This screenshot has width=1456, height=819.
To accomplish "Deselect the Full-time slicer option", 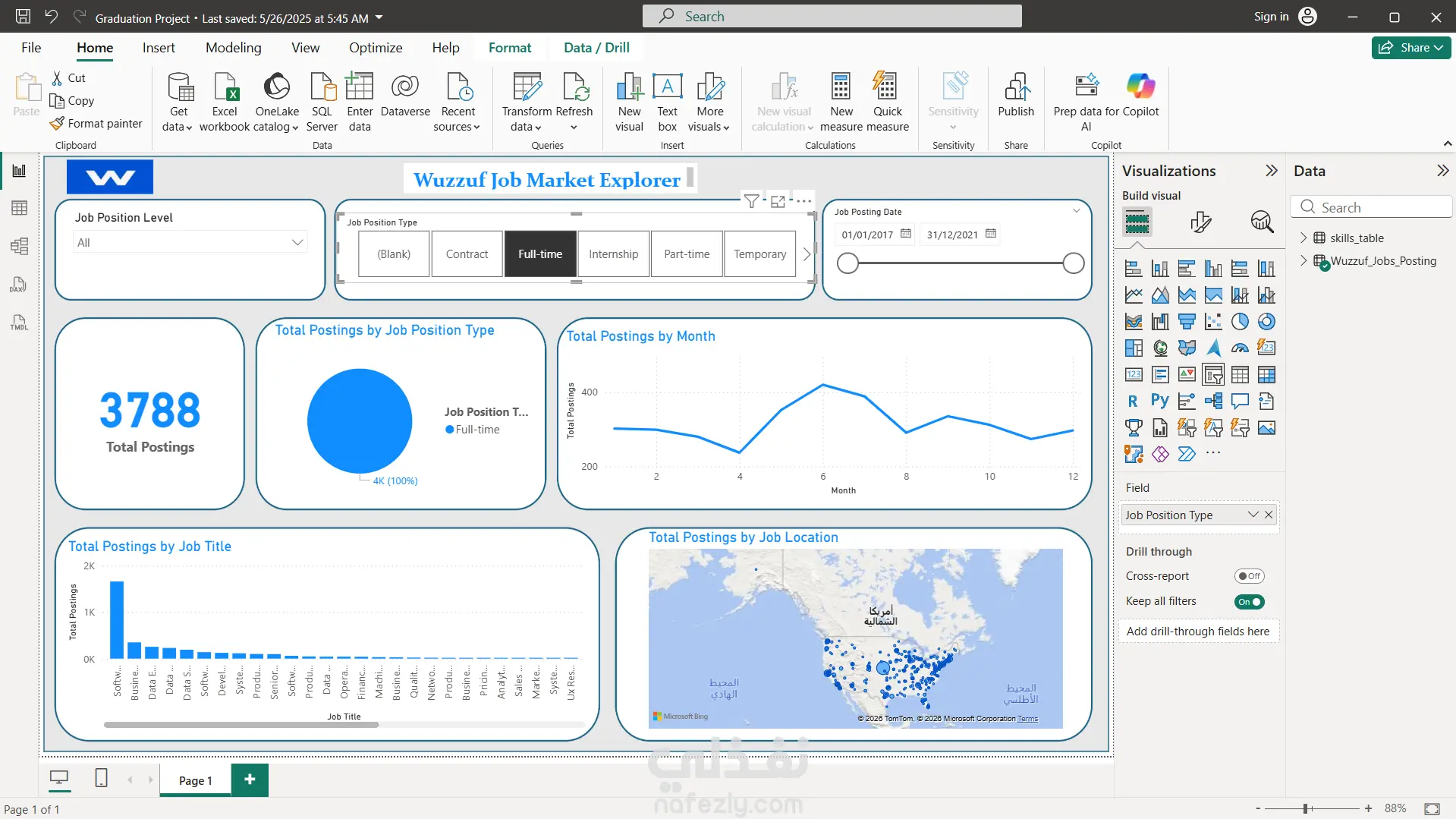I will (x=540, y=254).
